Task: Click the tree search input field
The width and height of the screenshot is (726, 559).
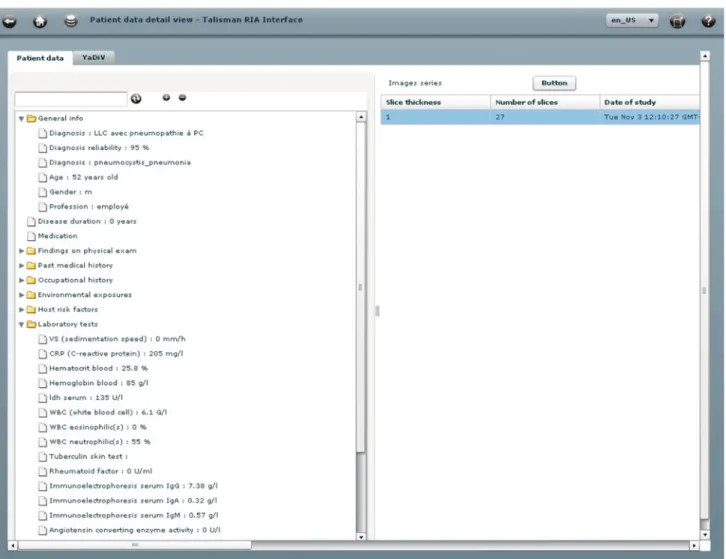Action: 71,99
